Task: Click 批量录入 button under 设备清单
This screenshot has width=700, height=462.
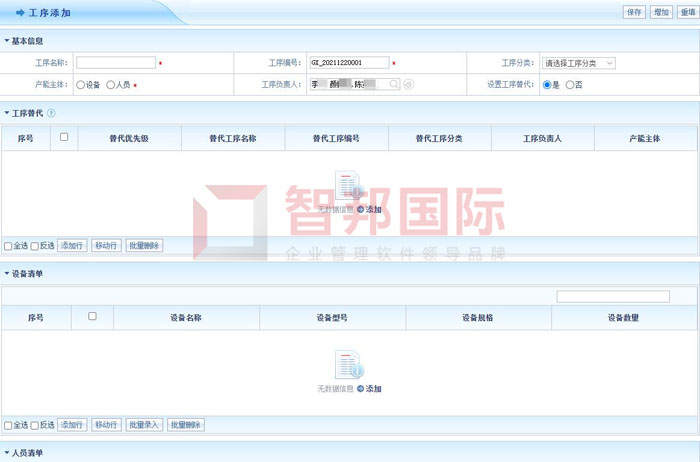Action: (143, 425)
